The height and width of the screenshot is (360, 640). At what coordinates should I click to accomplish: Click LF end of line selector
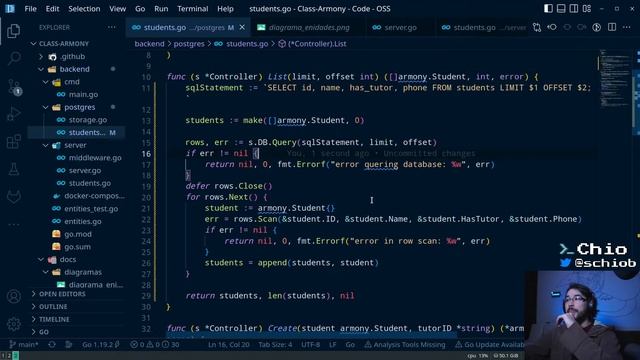[333, 344]
